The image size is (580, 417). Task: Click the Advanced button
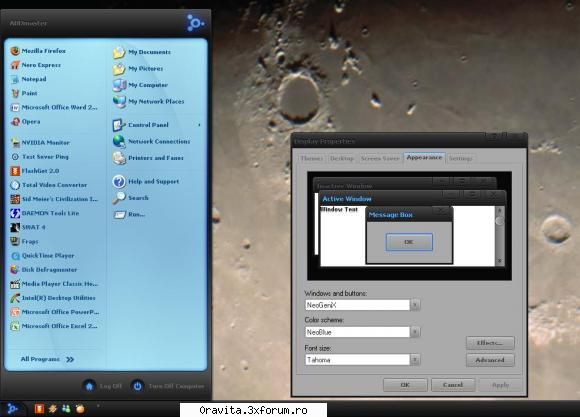click(x=490, y=360)
